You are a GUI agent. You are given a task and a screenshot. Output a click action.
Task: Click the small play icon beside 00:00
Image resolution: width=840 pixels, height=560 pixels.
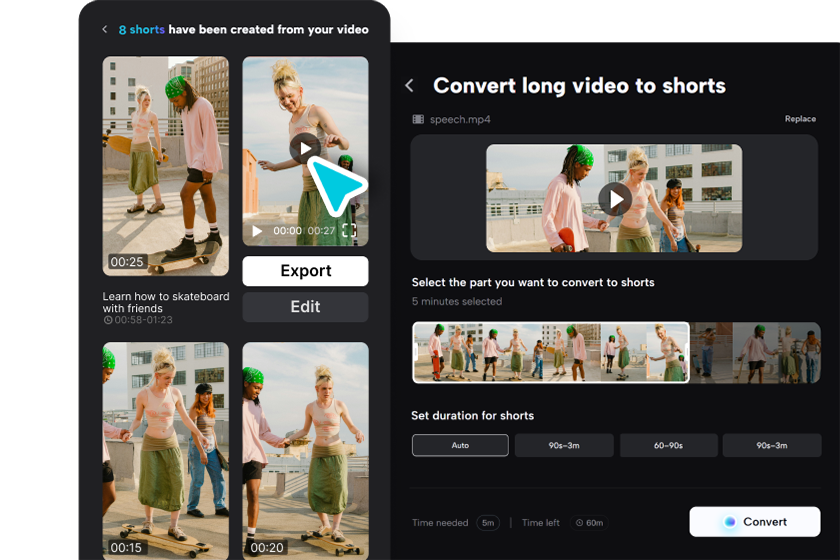(257, 231)
